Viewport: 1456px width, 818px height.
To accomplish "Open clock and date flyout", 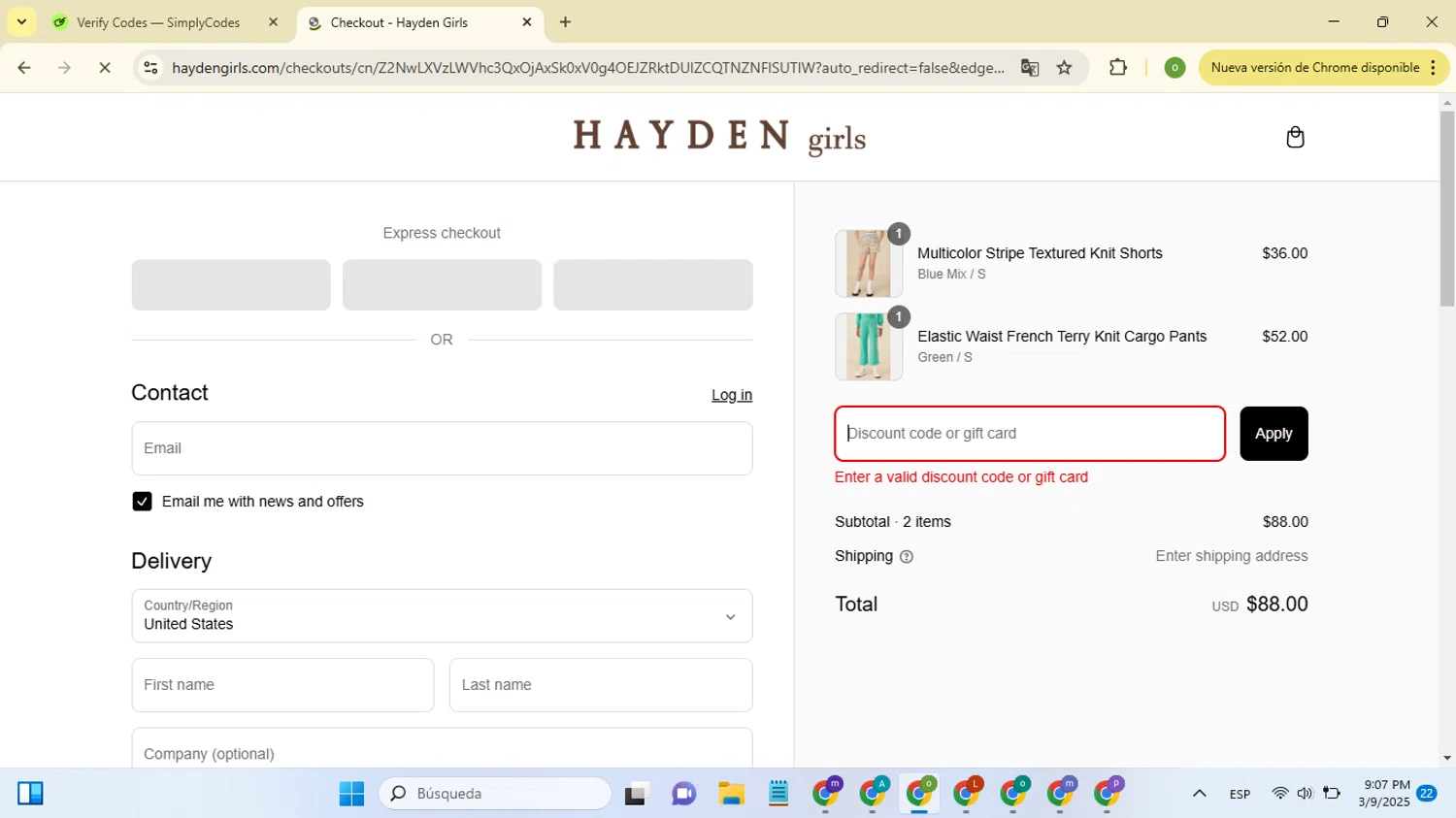I will point(1386,794).
